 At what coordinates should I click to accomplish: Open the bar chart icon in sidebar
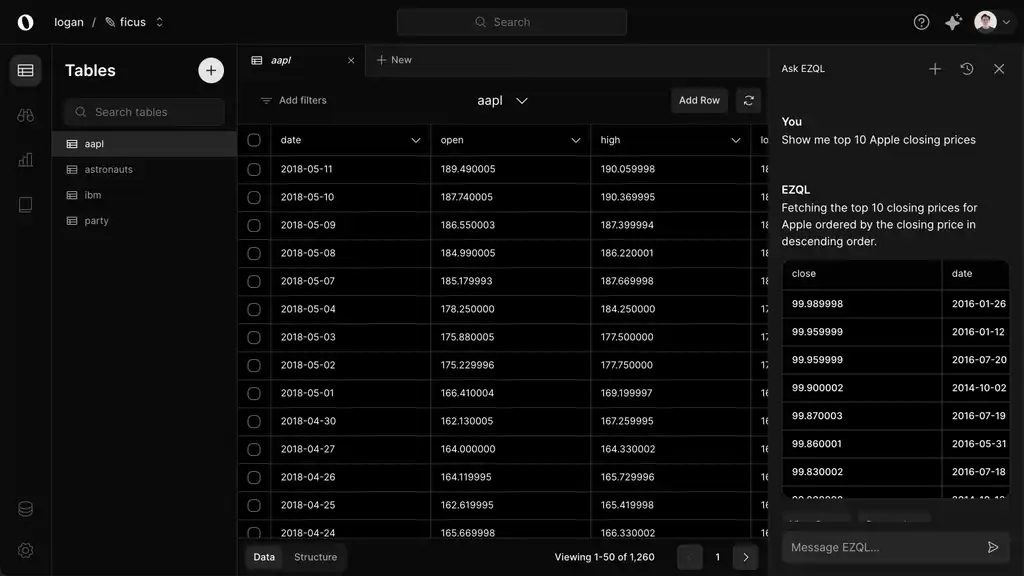[x=26, y=160]
